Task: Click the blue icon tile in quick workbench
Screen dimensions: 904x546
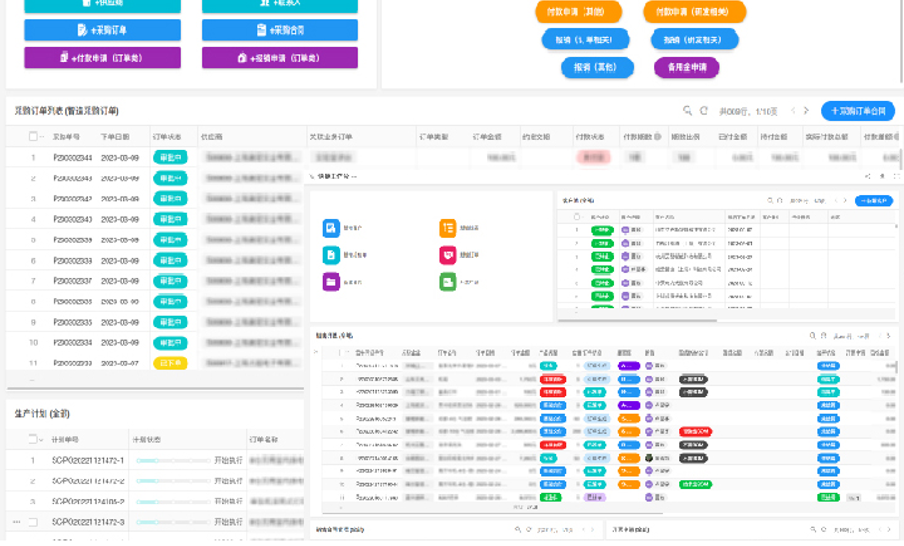Action: pyautogui.click(x=331, y=229)
